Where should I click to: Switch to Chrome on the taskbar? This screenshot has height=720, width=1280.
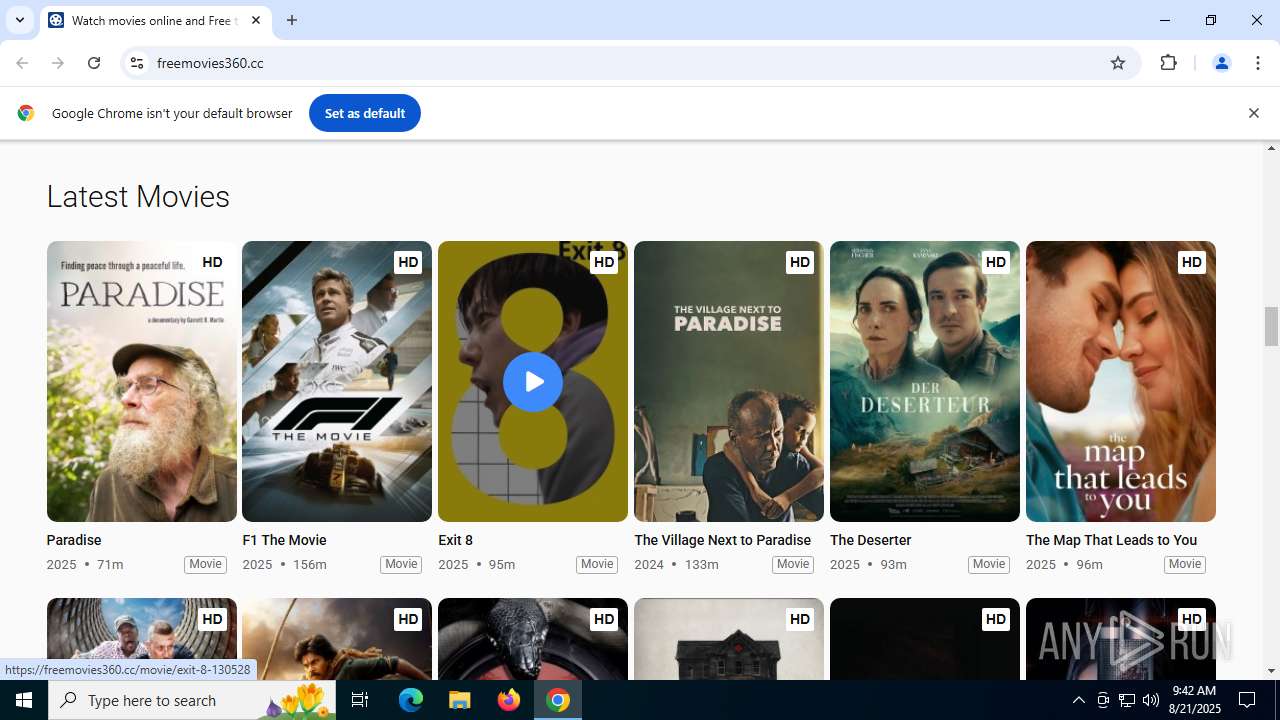558,700
